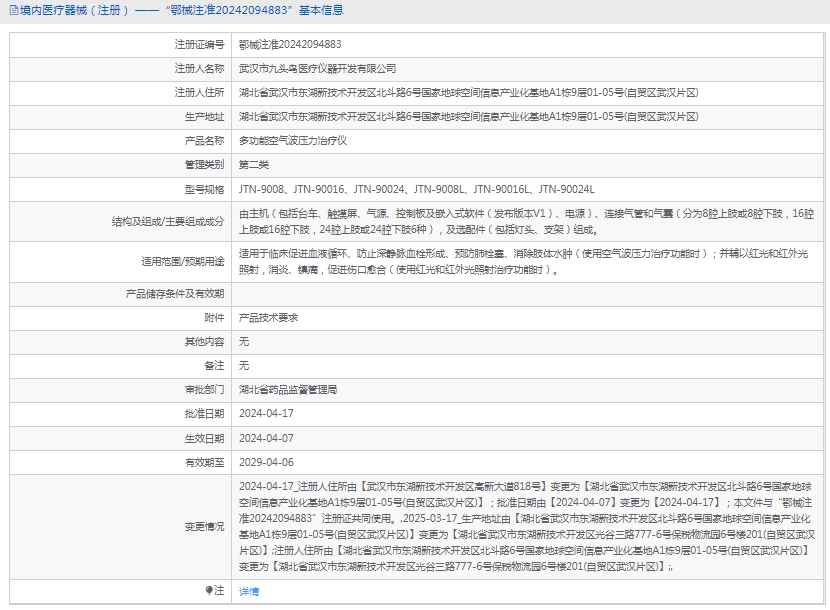This screenshot has width=830, height=610.
Task: Click the 结构及组成/主要组成成分 label
Action: pyautogui.click(x=167, y=221)
